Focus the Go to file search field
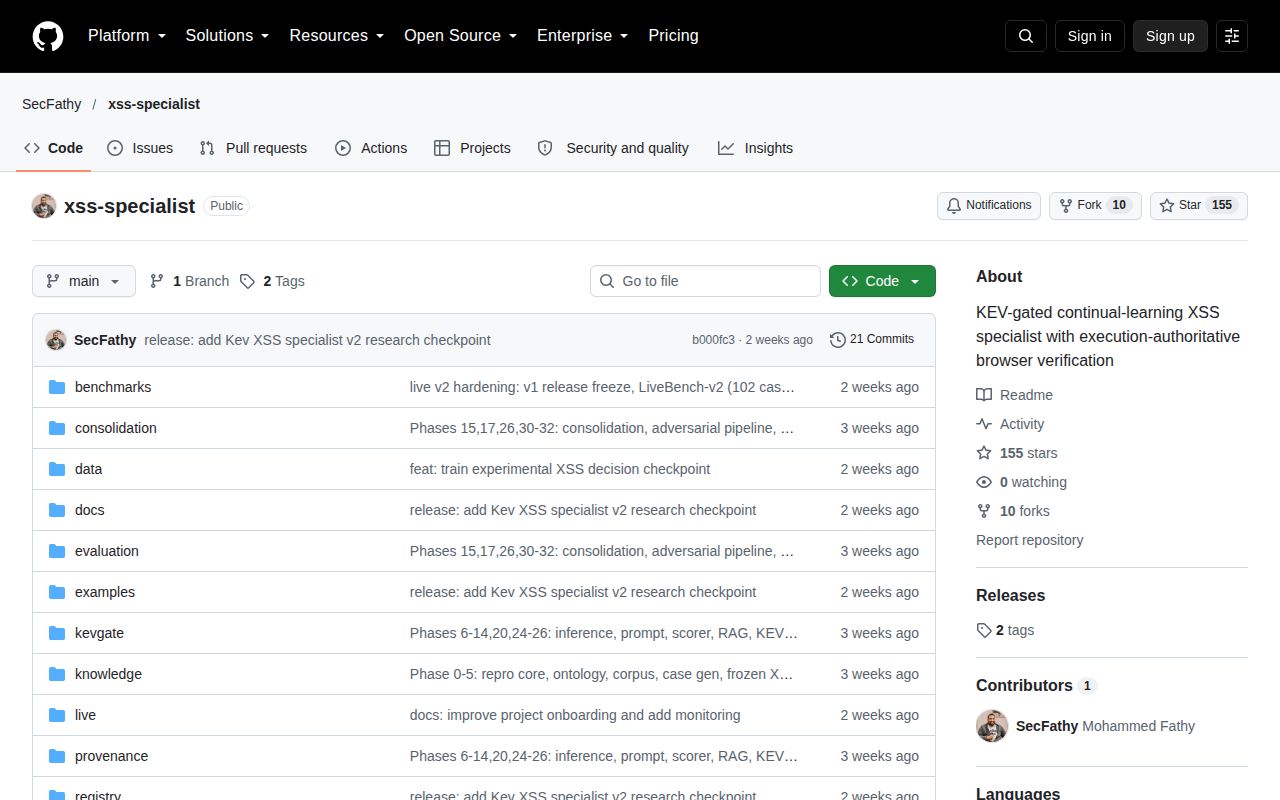 tap(705, 281)
